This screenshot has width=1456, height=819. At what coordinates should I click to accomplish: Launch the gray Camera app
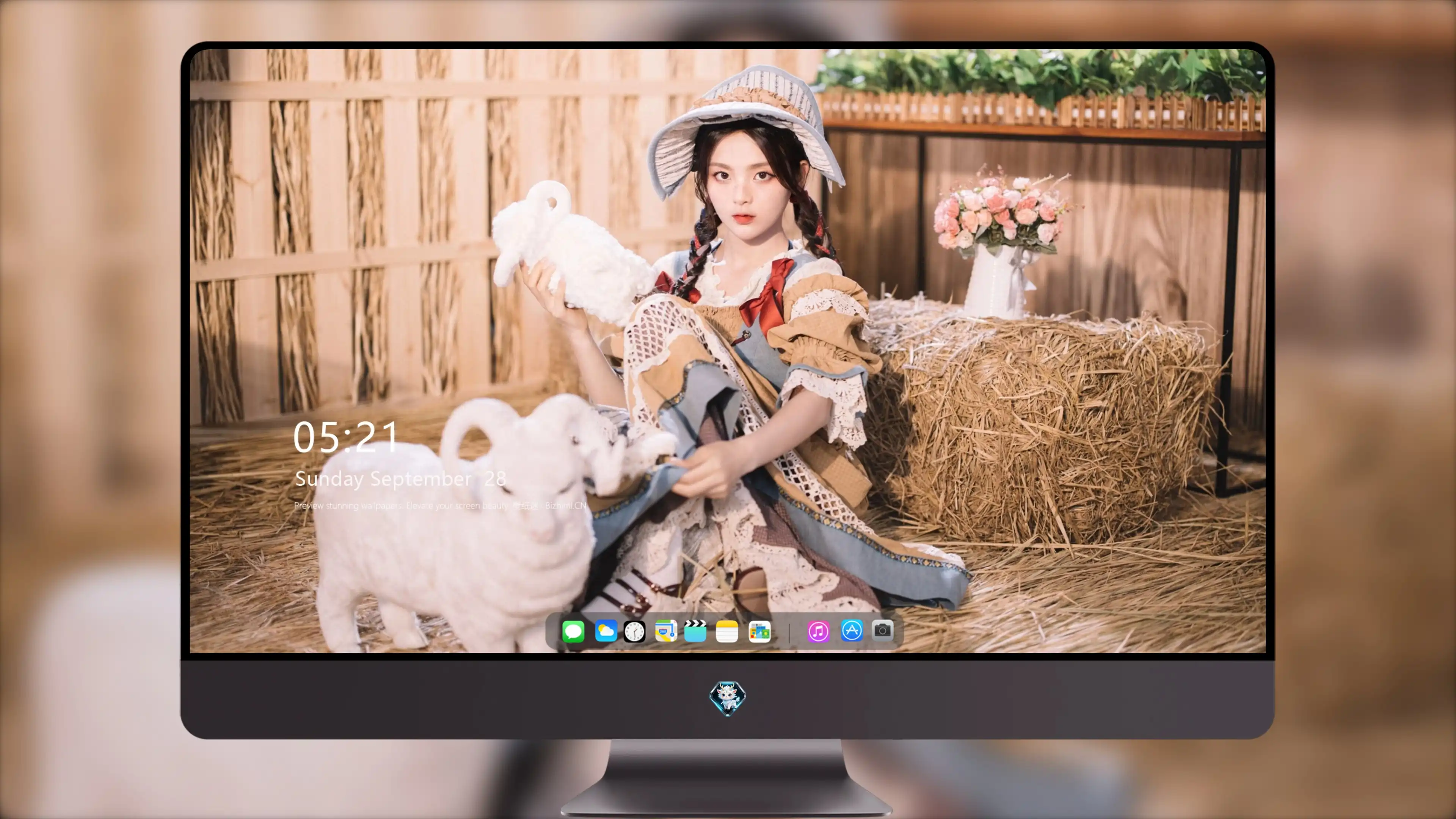[x=882, y=630]
